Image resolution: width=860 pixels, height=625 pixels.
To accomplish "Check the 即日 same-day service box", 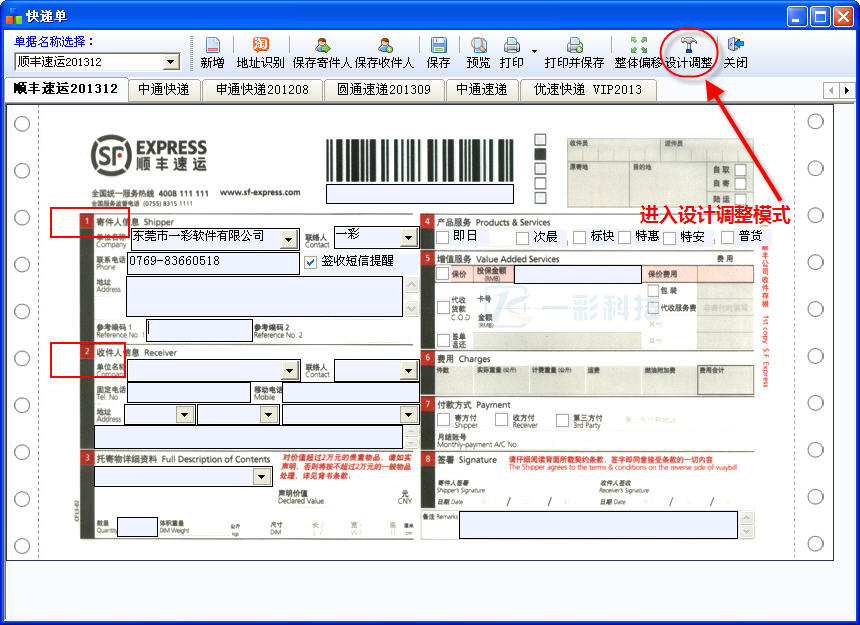I will coord(443,237).
